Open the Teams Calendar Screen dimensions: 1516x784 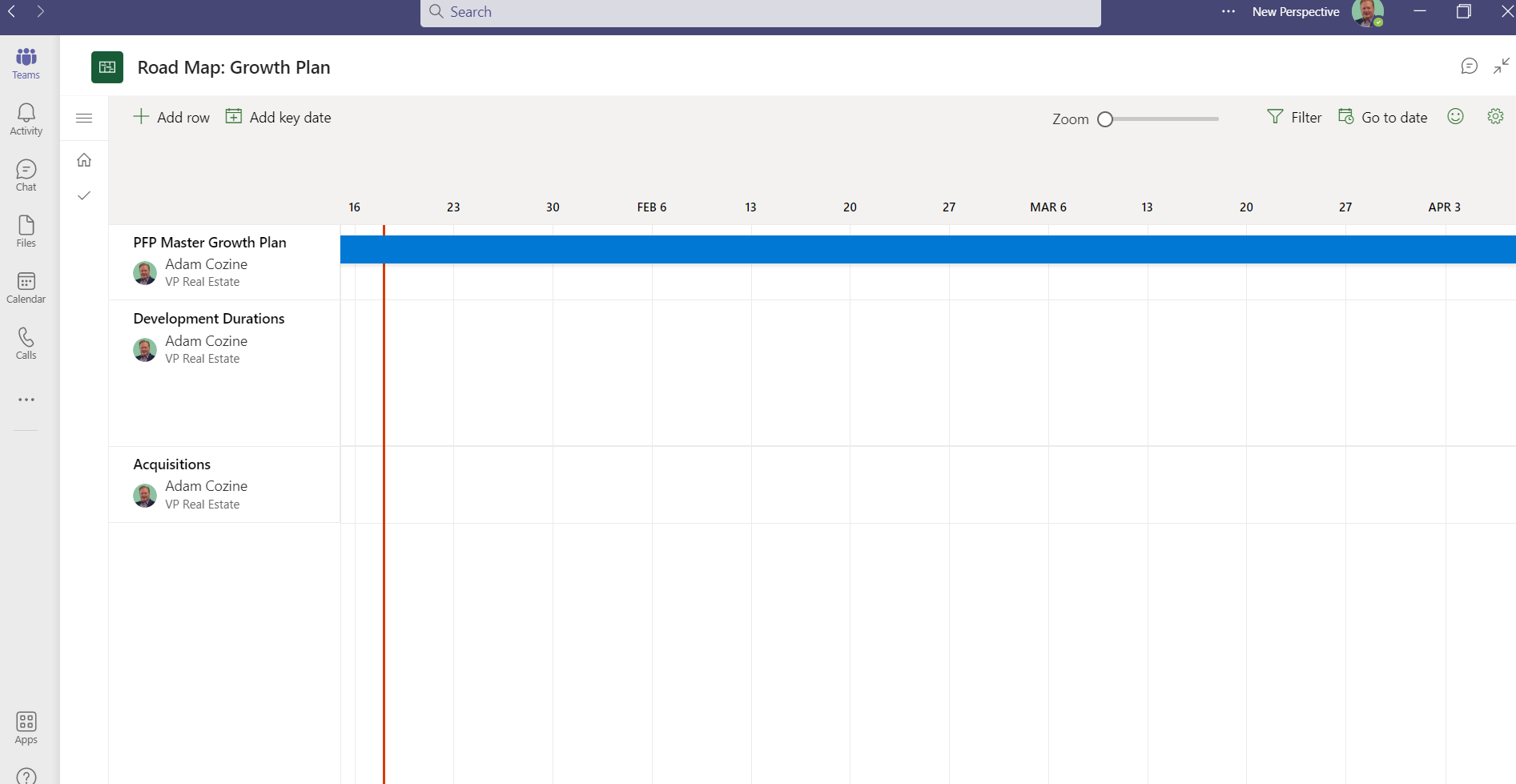point(26,287)
